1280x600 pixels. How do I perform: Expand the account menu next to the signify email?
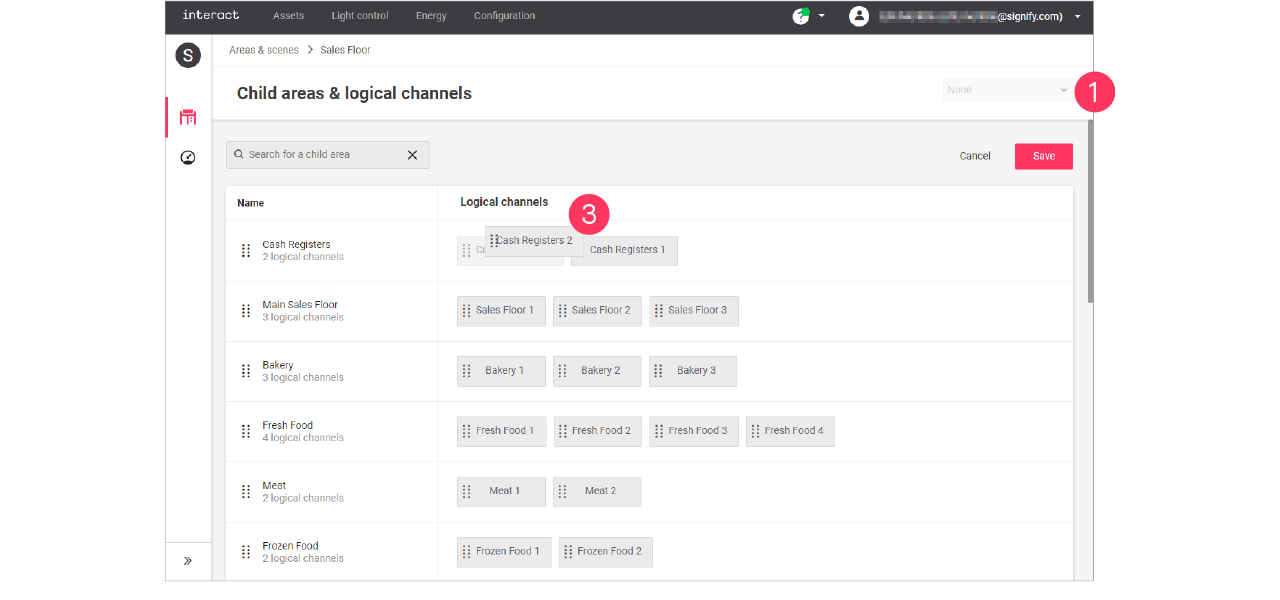(1077, 16)
